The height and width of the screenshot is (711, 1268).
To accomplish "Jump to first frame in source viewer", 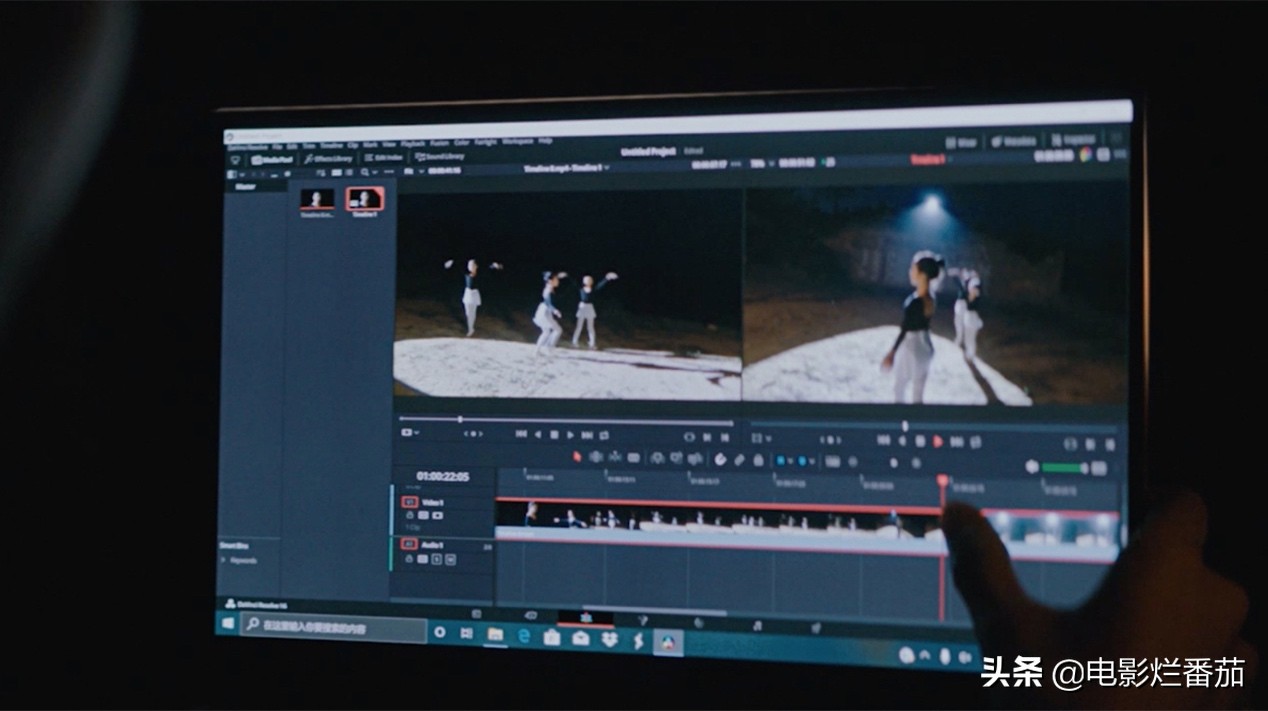I will pyautogui.click(x=521, y=434).
